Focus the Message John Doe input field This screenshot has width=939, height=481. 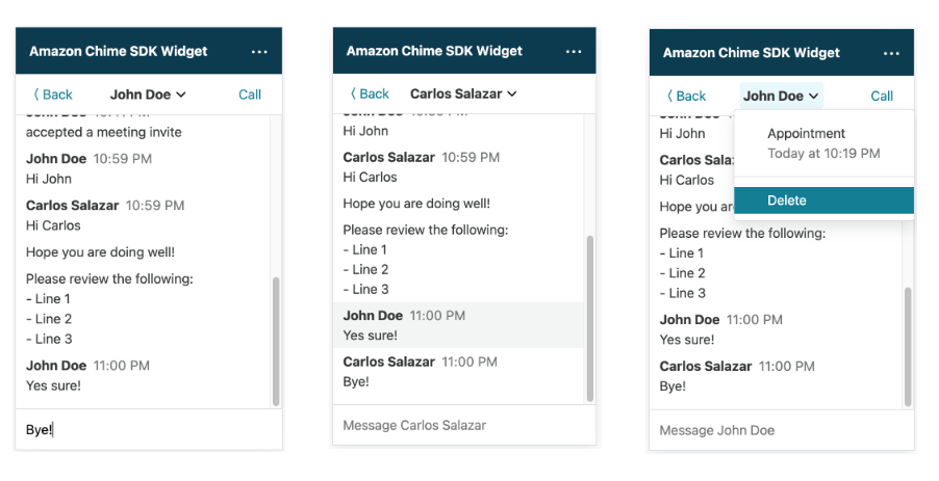coord(781,430)
